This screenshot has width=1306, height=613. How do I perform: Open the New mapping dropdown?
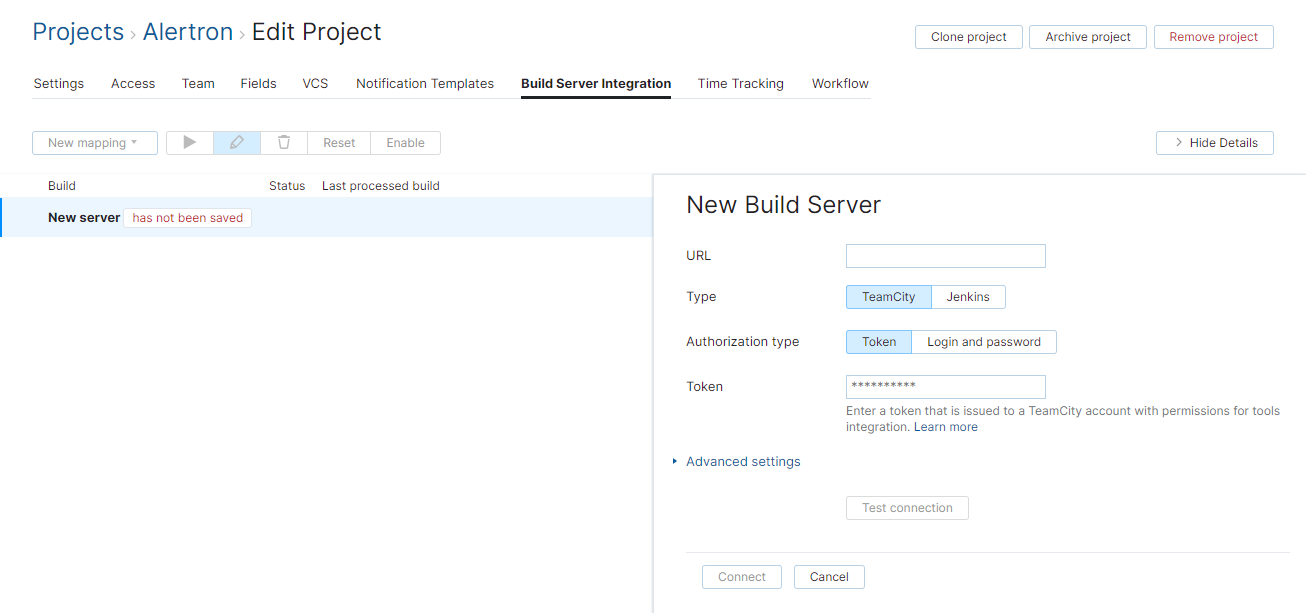pos(94,142)
